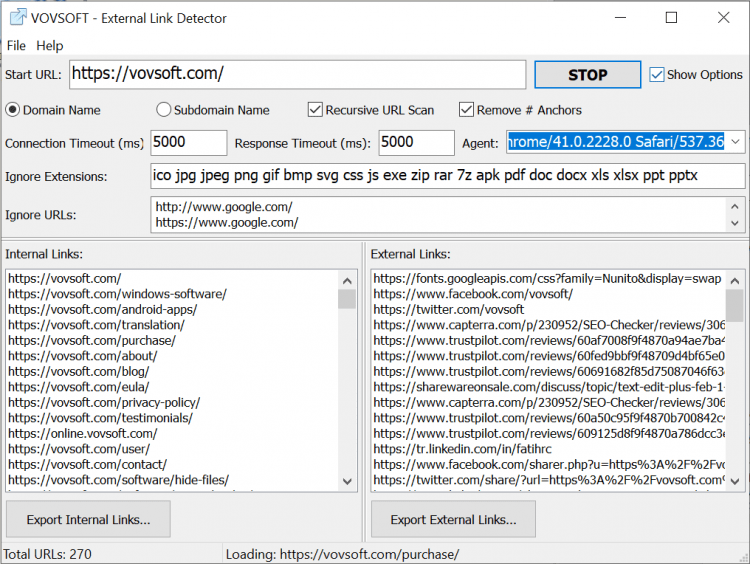The width and height of the screenshot is (750, 564).
Task: Click External Links scroll up arrow
Action: [735, 281]
